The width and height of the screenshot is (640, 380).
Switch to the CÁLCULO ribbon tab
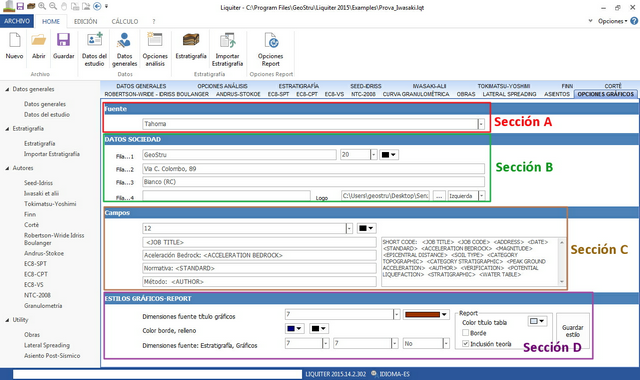(x=124, y=21)
